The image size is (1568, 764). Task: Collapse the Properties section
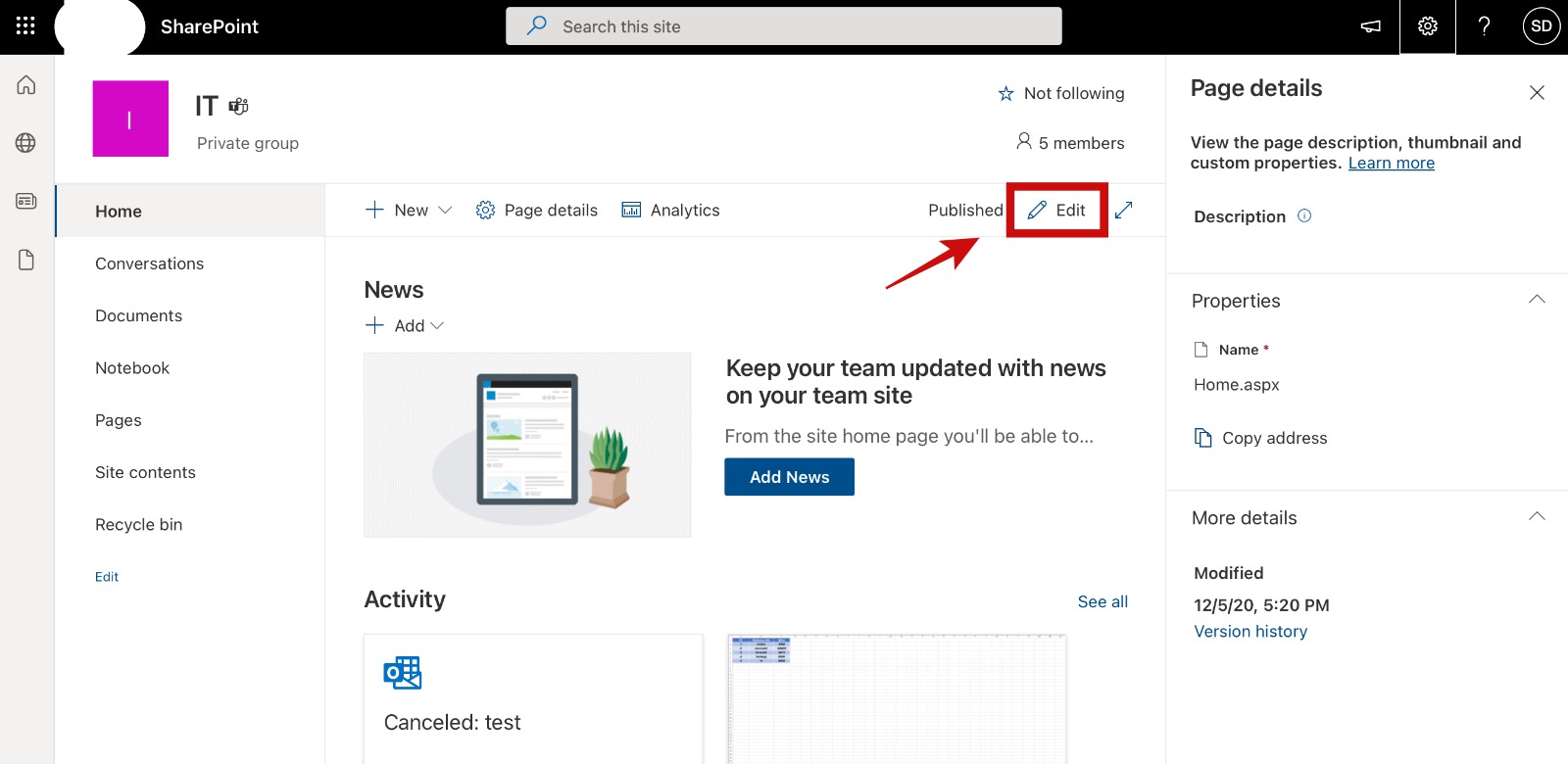point(1536,300)
